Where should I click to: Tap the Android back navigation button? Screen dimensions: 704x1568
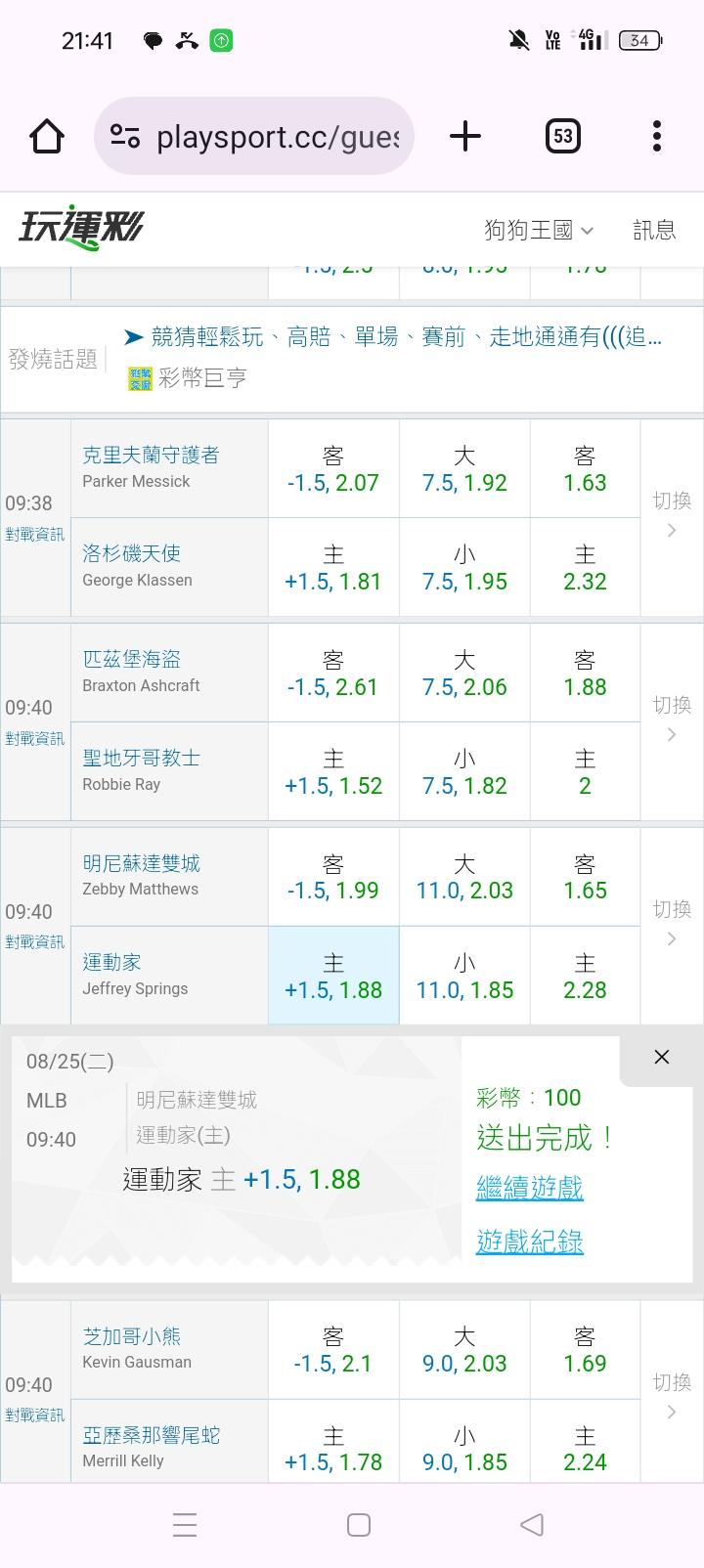[x=531, y=1524]
